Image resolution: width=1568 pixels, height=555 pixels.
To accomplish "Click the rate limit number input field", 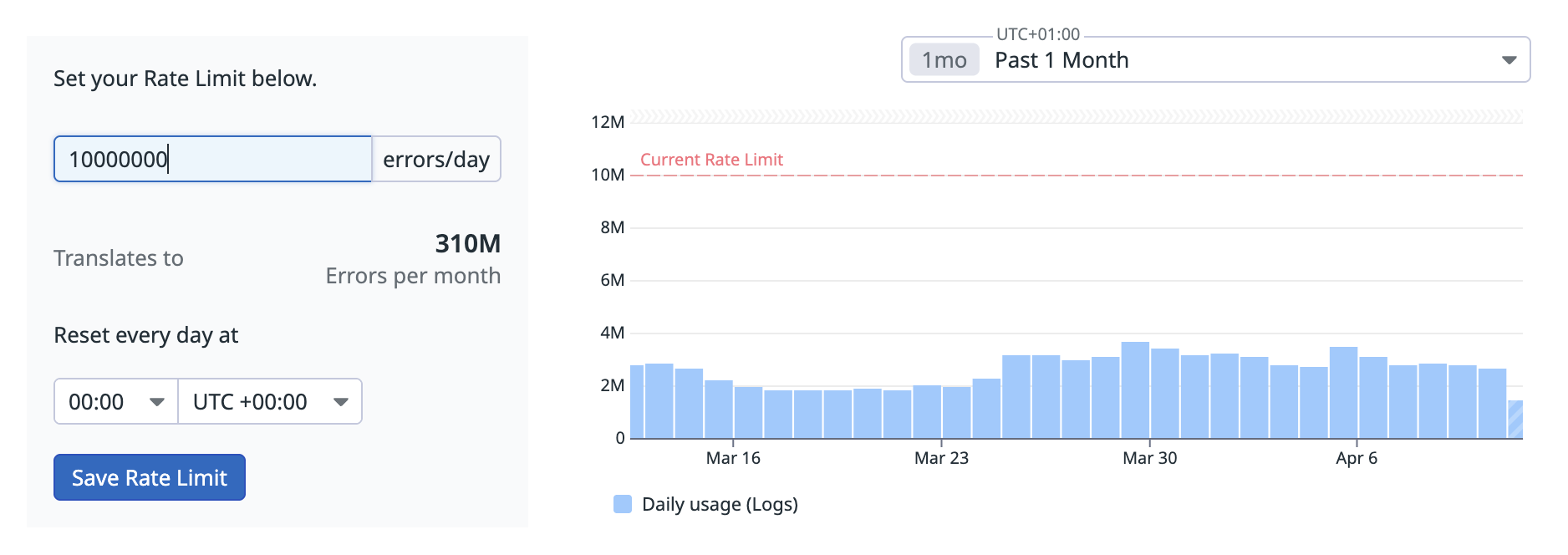I will click(x=212, y=159).
